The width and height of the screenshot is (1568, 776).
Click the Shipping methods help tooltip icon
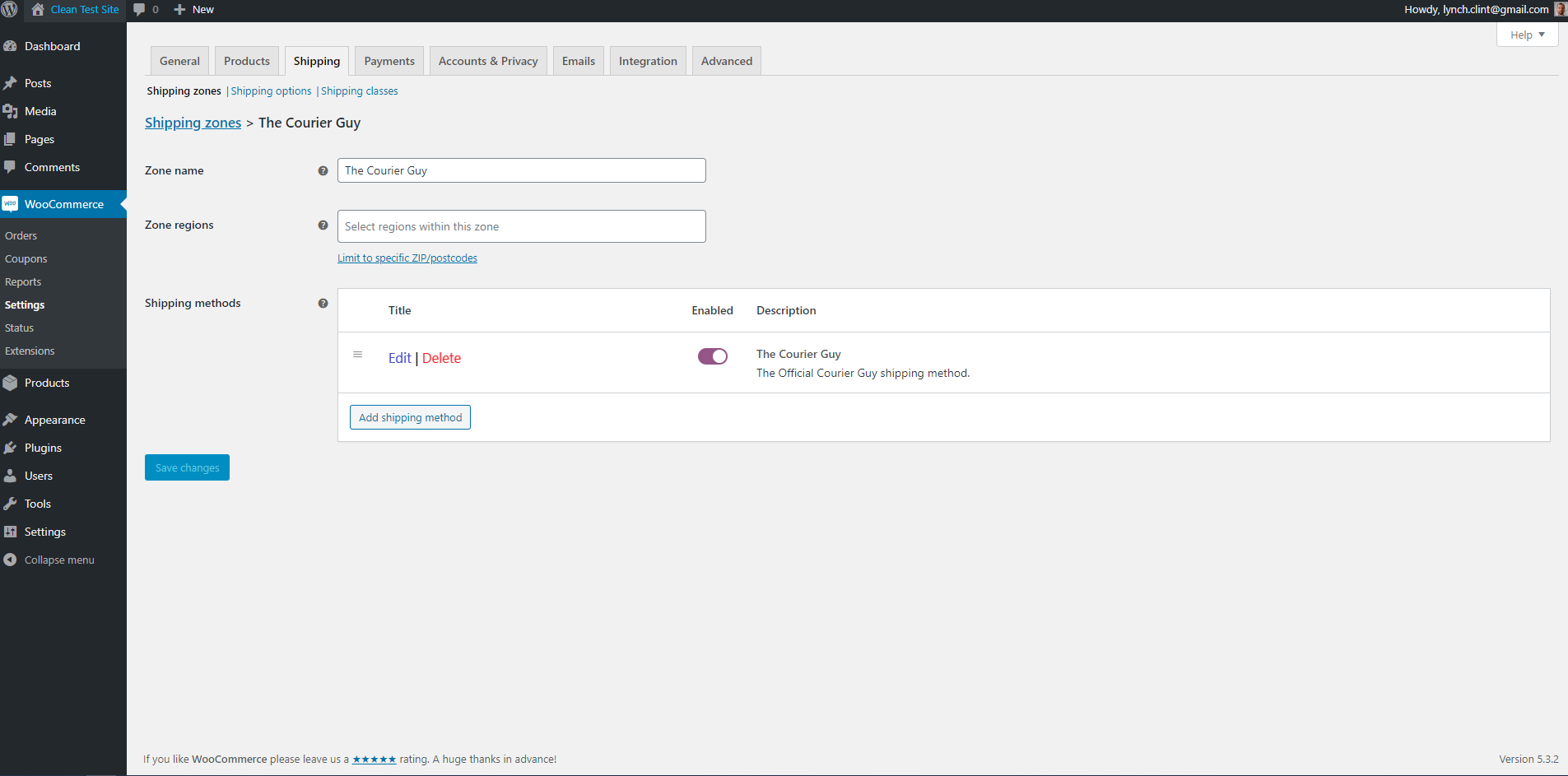pyautogui.click(x=323, y=303)
